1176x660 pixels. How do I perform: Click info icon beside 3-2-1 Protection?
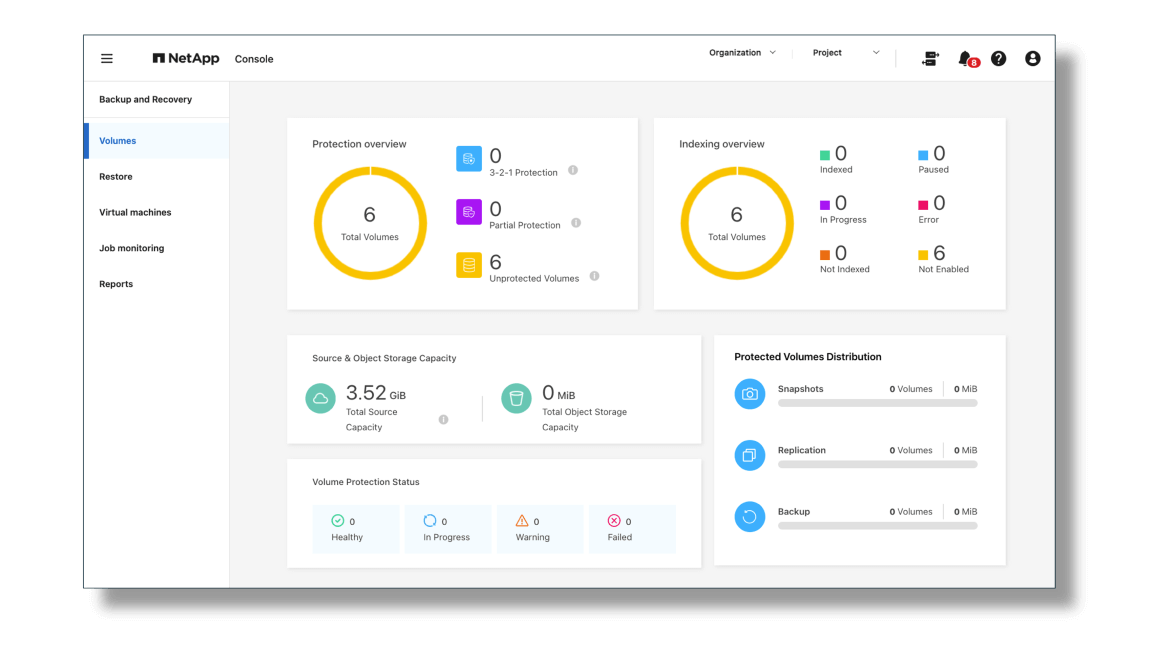573,170
